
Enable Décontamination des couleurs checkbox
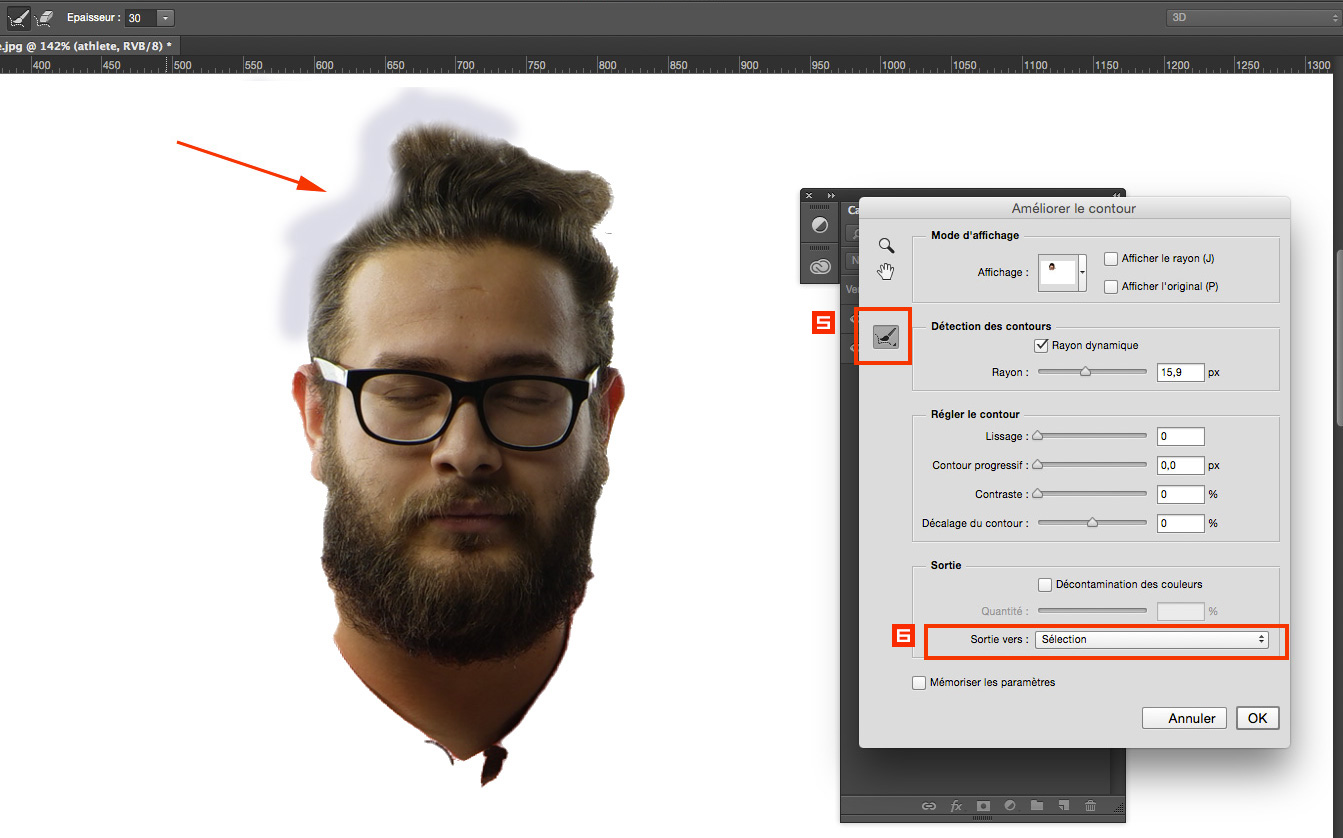pyautogui.click(x=1045, y=585)
